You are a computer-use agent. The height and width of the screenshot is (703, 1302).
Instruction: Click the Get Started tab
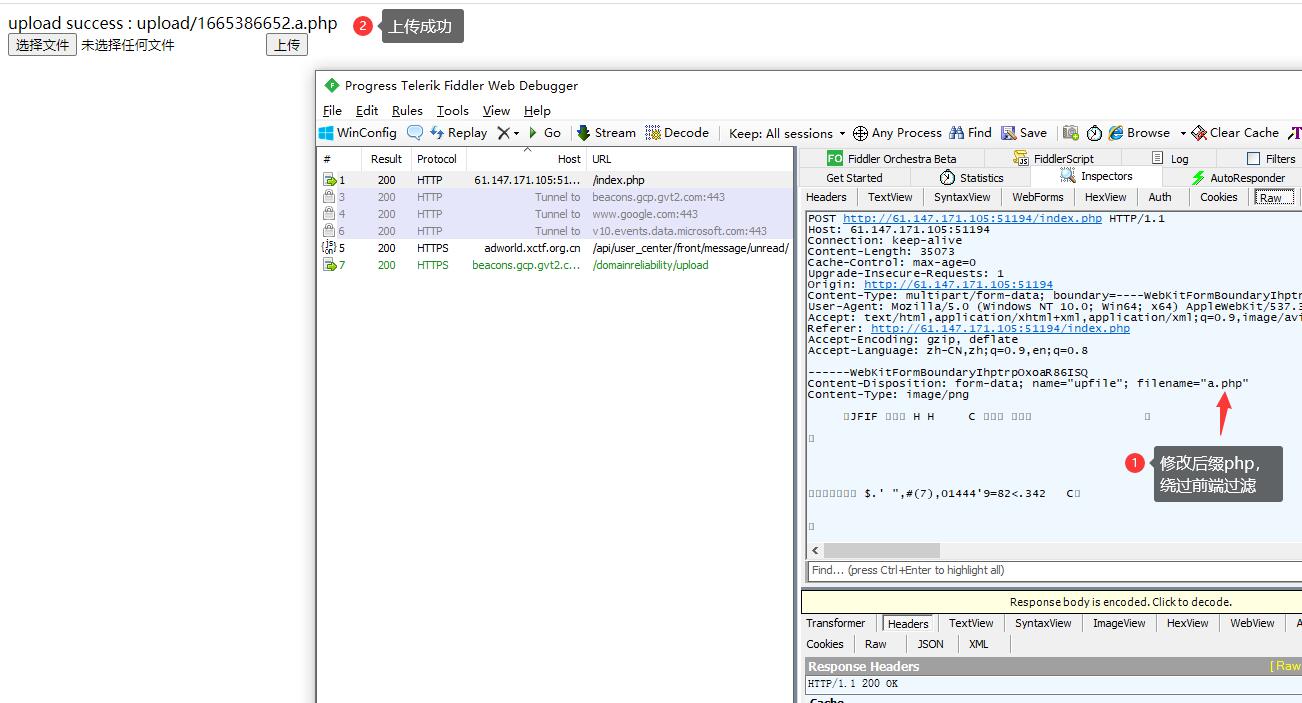pos(855,178)
